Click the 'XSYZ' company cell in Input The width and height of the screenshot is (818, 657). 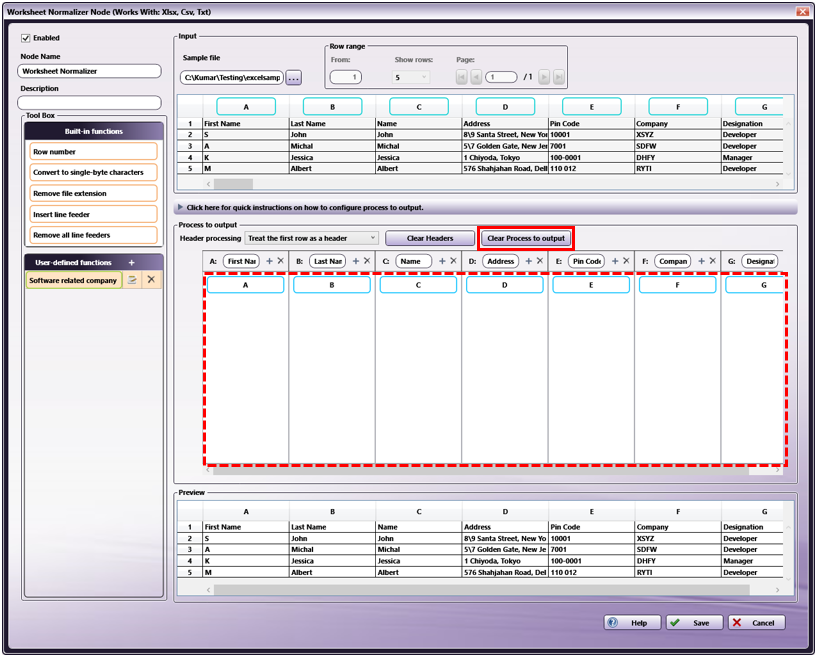click(x=678, y=135)
